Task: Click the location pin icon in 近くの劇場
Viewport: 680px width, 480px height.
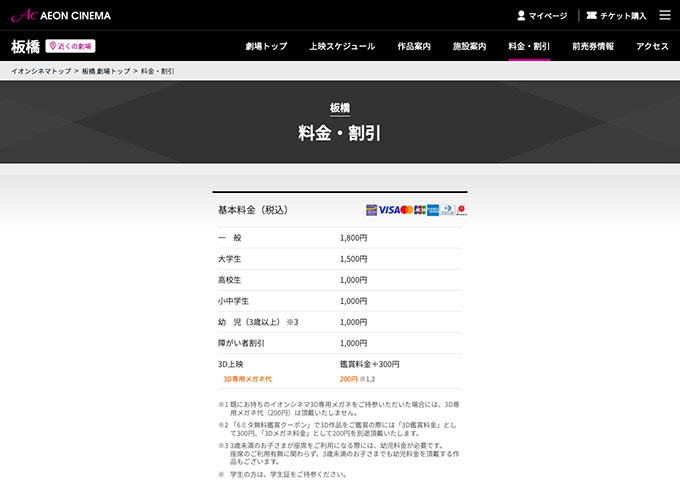Action: pyautogui.click(x=53, y=46)
